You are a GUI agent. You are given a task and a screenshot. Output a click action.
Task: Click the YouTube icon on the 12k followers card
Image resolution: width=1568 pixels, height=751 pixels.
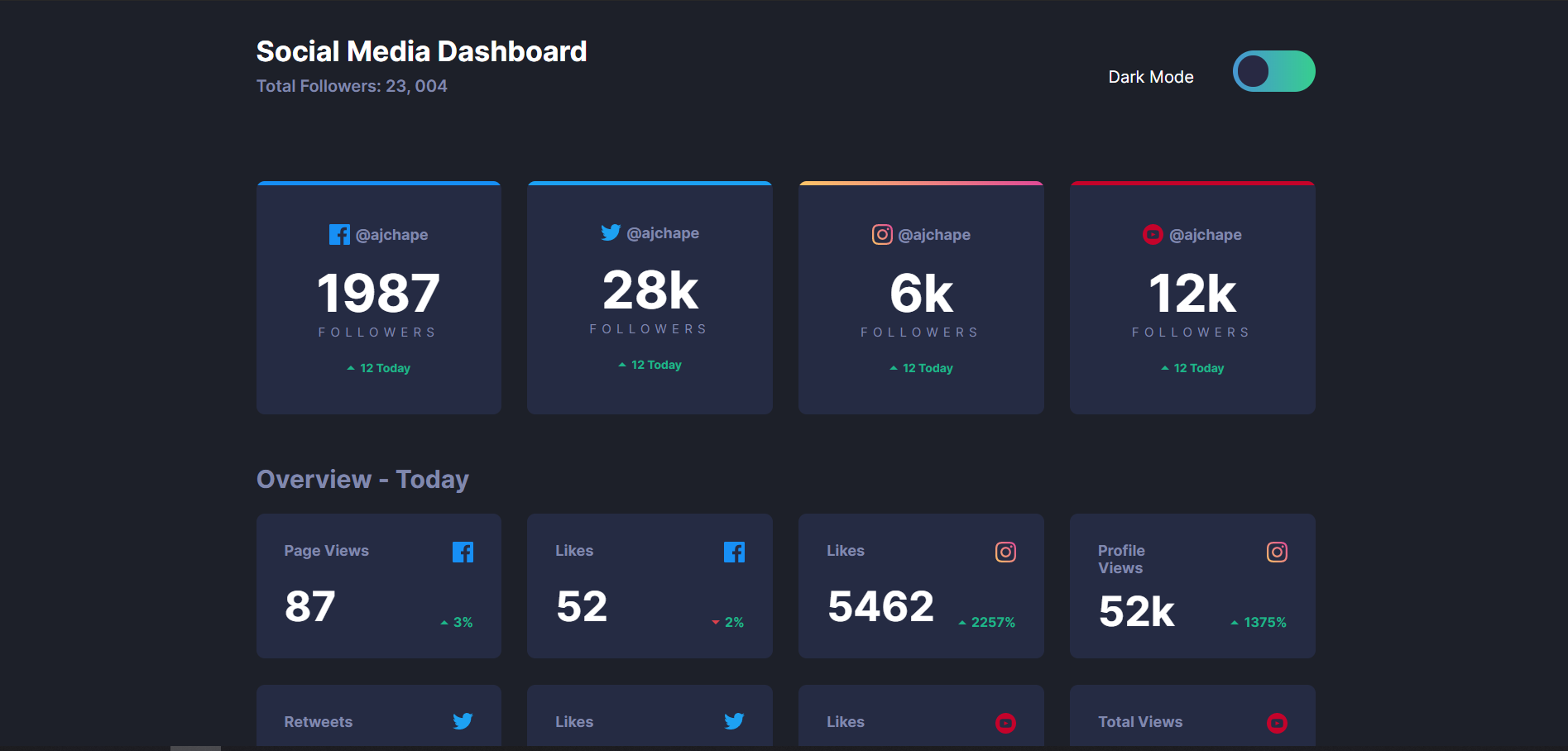coord(1153,234)
